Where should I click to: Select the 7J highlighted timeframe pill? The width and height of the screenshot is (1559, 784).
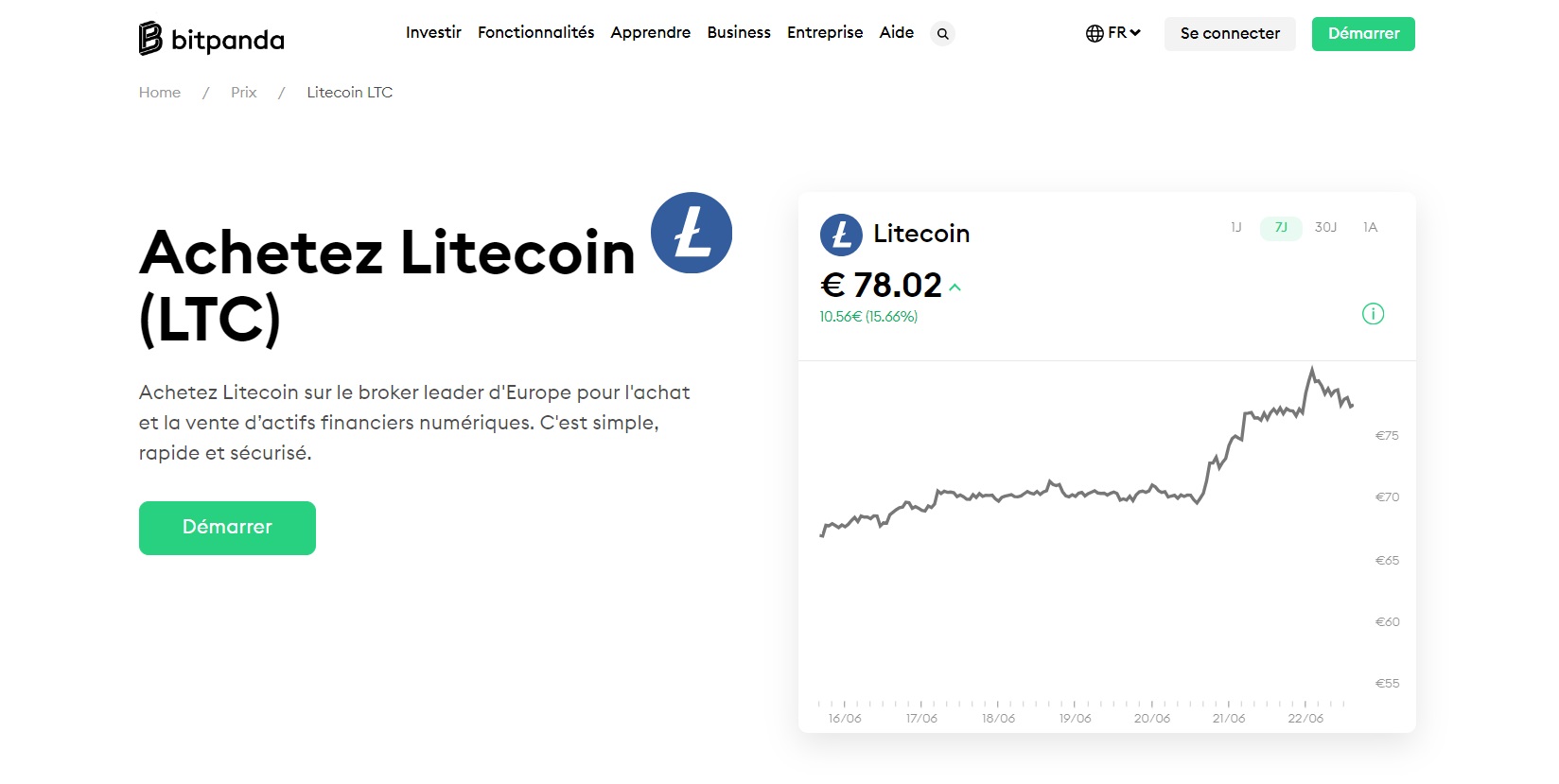(1280, 228)
